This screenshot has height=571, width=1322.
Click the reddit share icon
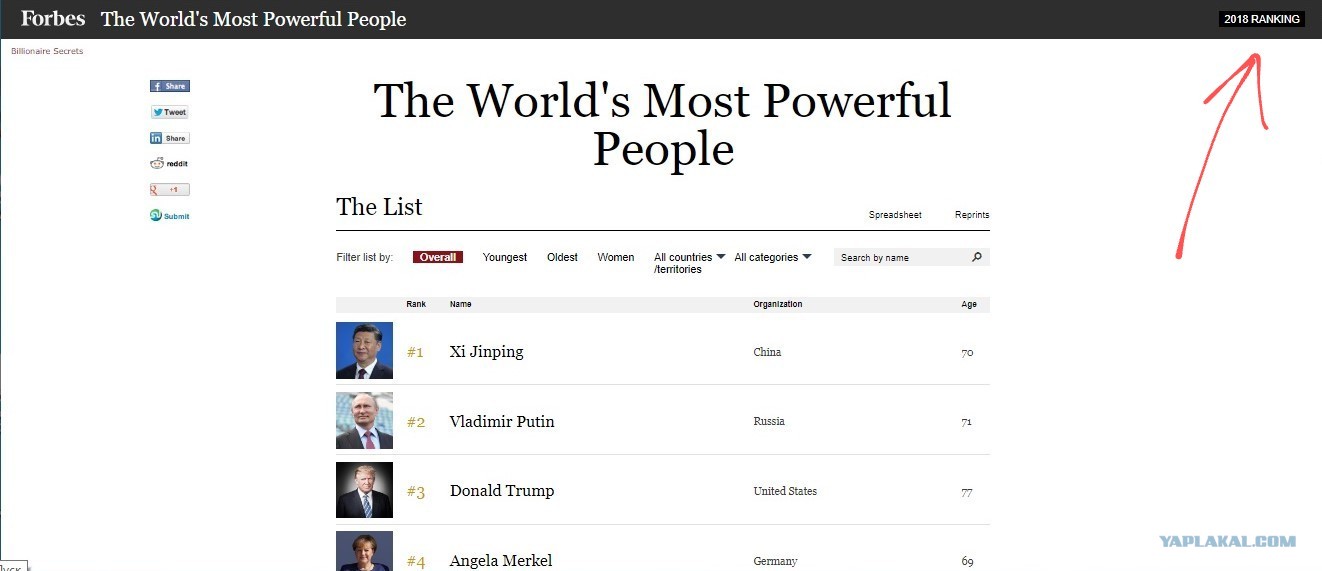pyautogui.click(x=169, y=163)
